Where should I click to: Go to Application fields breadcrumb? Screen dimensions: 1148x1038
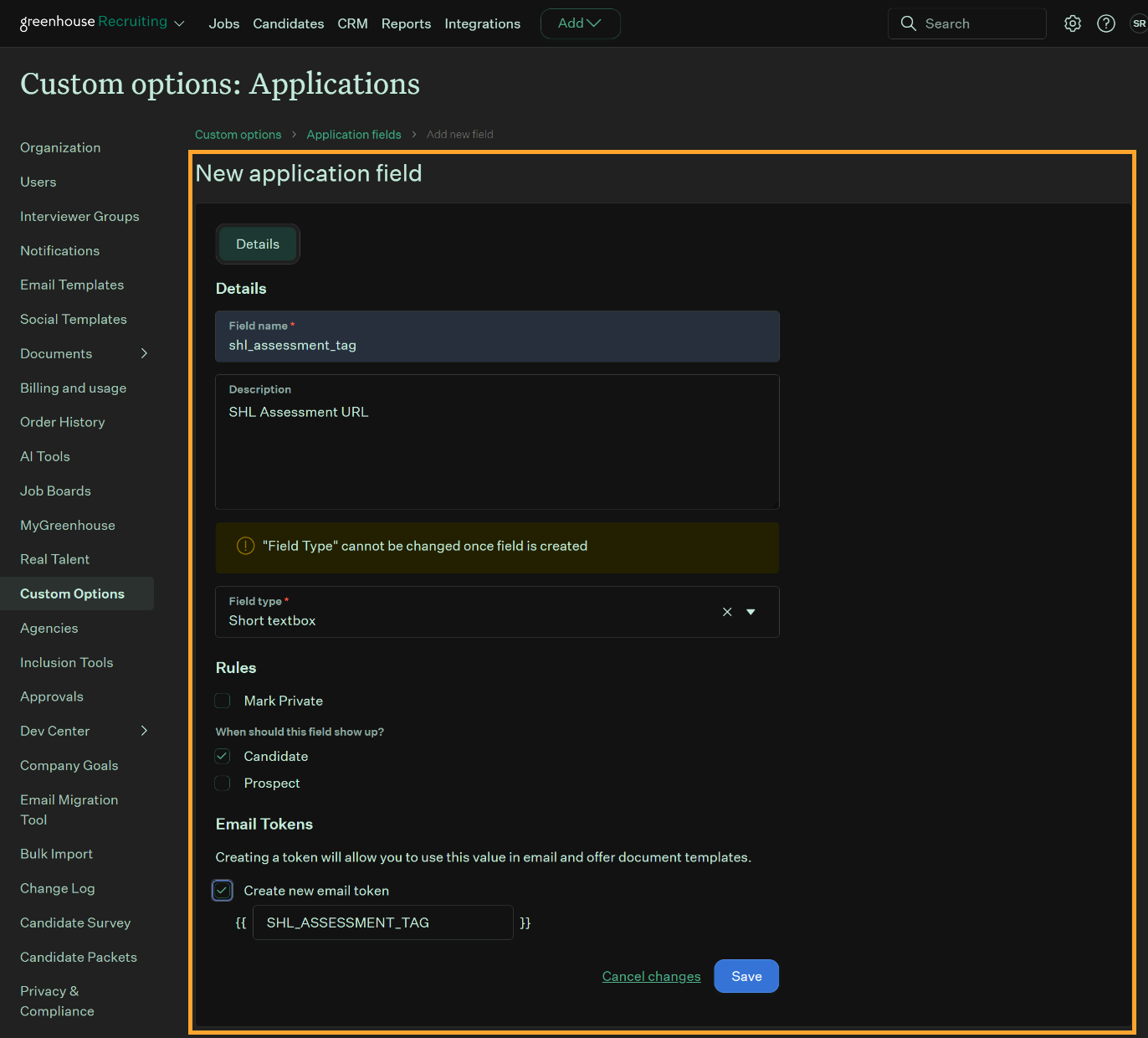click(354, 135)
